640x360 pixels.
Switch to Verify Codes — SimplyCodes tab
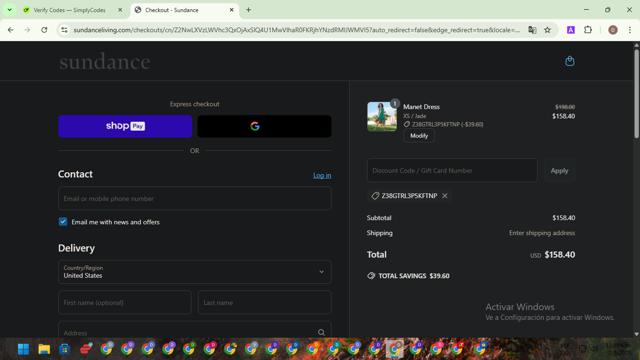click(69, 10)
